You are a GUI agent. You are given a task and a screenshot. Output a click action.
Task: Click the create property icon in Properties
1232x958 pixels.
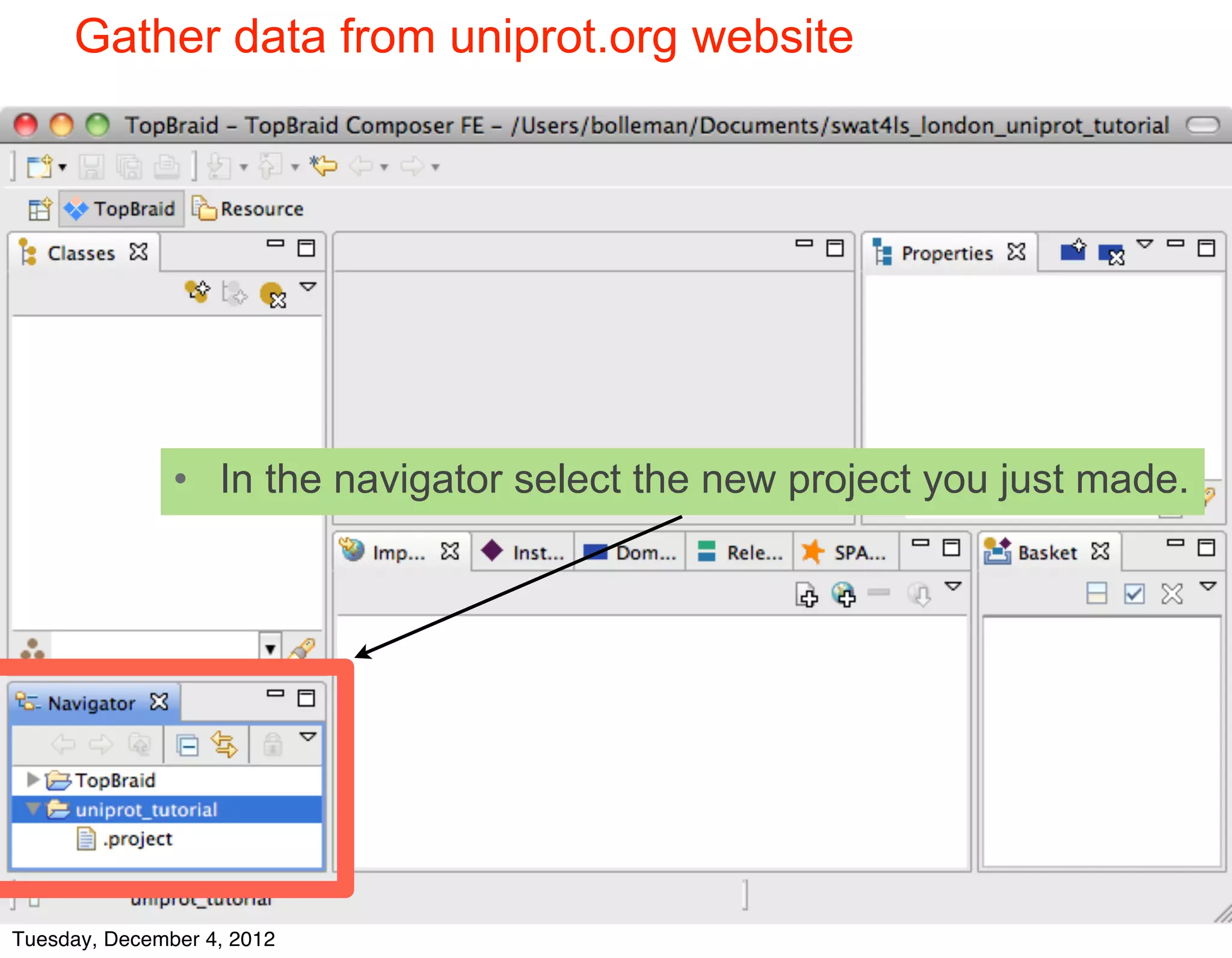click(x=1073, y=250)
